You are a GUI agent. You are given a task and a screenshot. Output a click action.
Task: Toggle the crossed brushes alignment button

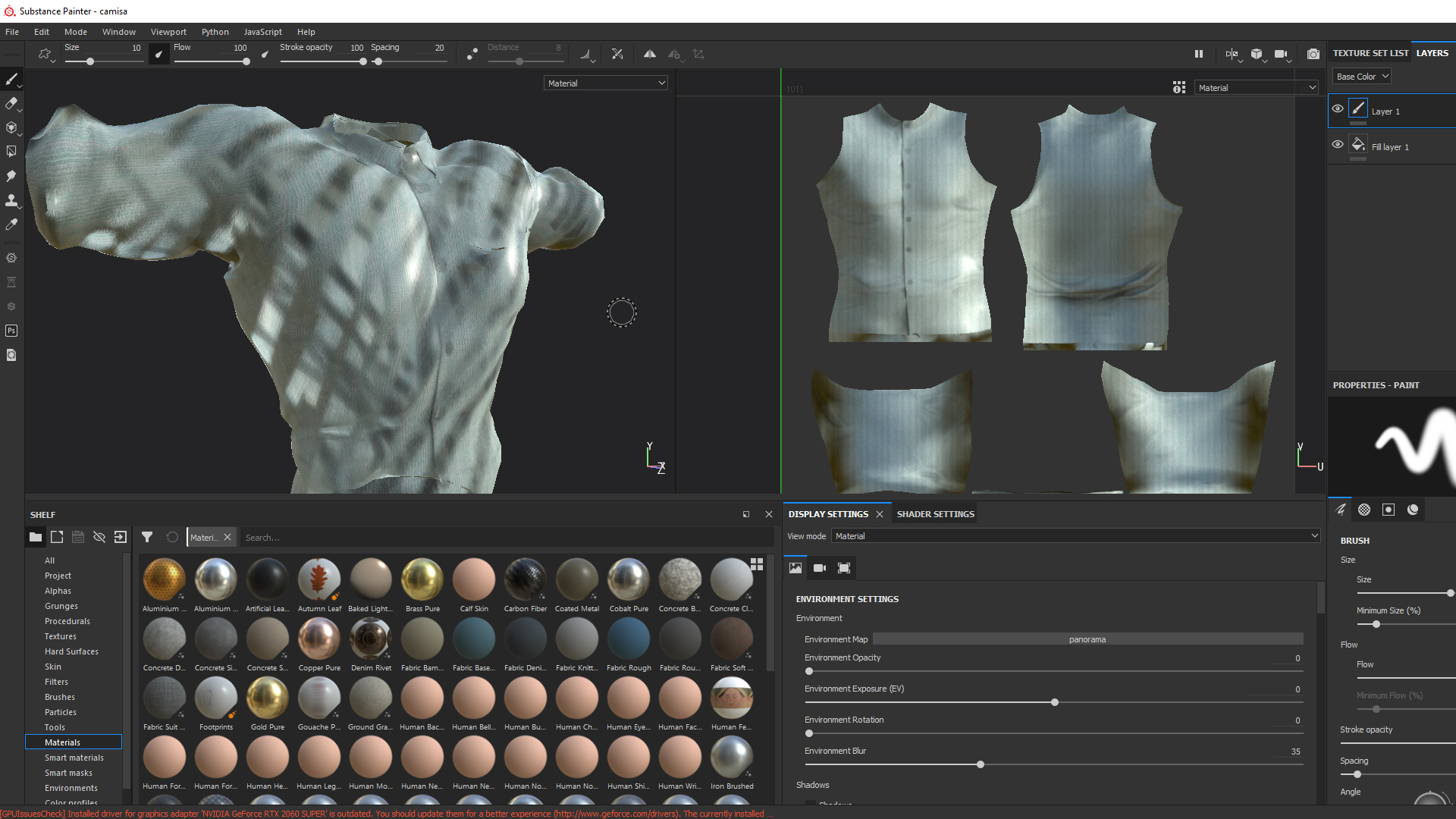[617, 54]
